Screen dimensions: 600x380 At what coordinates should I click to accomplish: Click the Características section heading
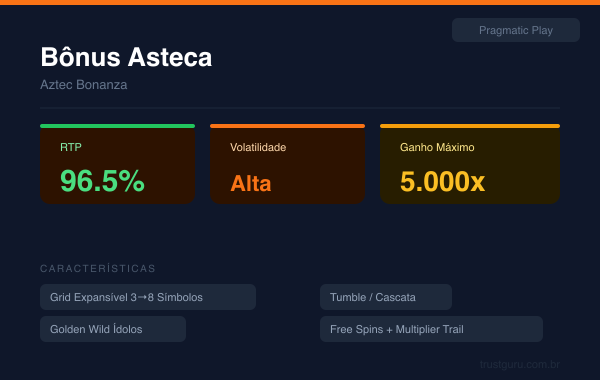pos(98,269)
